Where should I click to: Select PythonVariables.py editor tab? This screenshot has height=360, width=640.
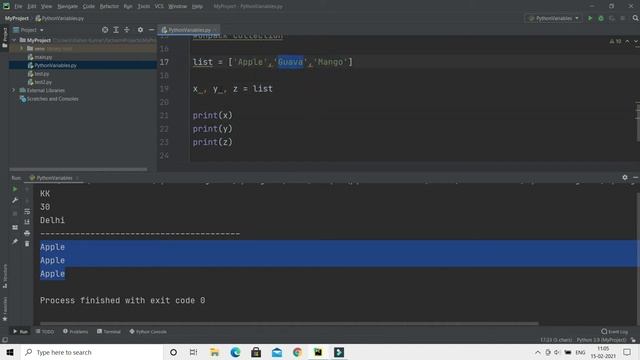coord(189,30)
